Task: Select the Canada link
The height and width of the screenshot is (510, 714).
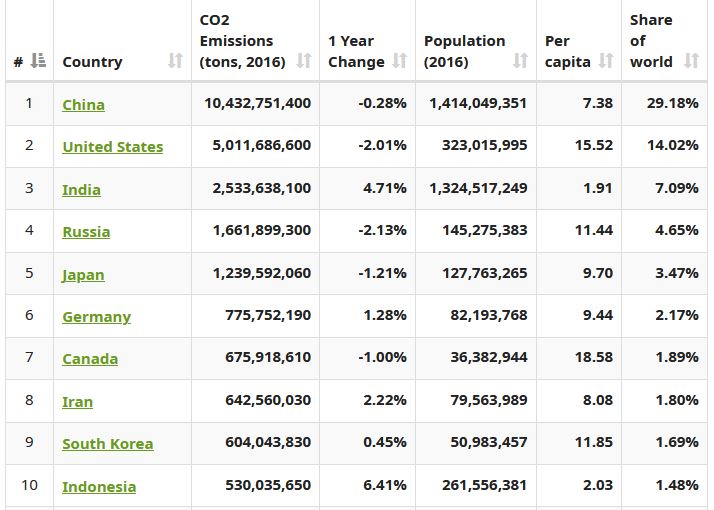Action: coord(90,358)
